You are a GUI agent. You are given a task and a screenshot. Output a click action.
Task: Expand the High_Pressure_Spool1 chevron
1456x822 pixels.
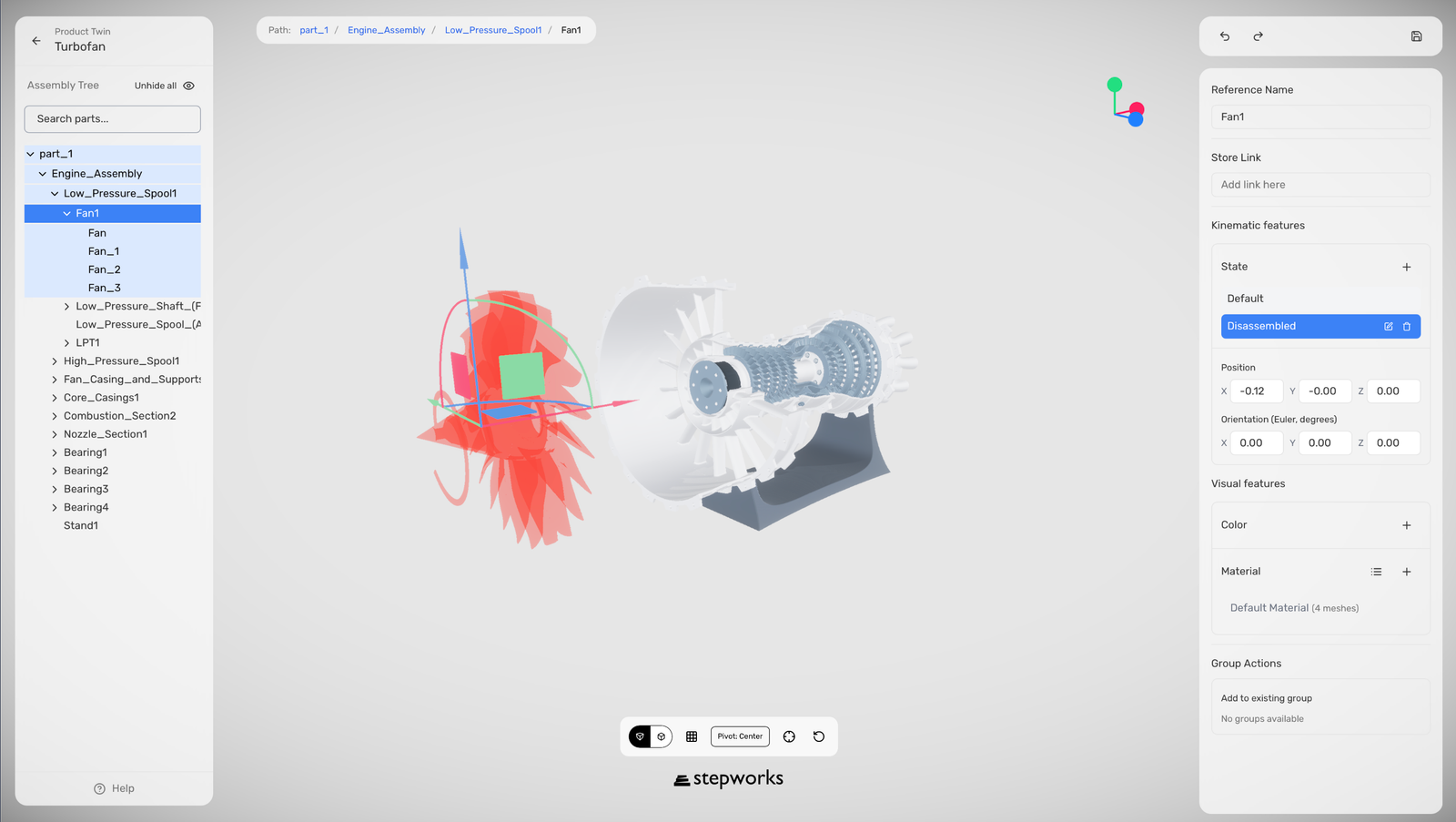[x=55, y=361]
